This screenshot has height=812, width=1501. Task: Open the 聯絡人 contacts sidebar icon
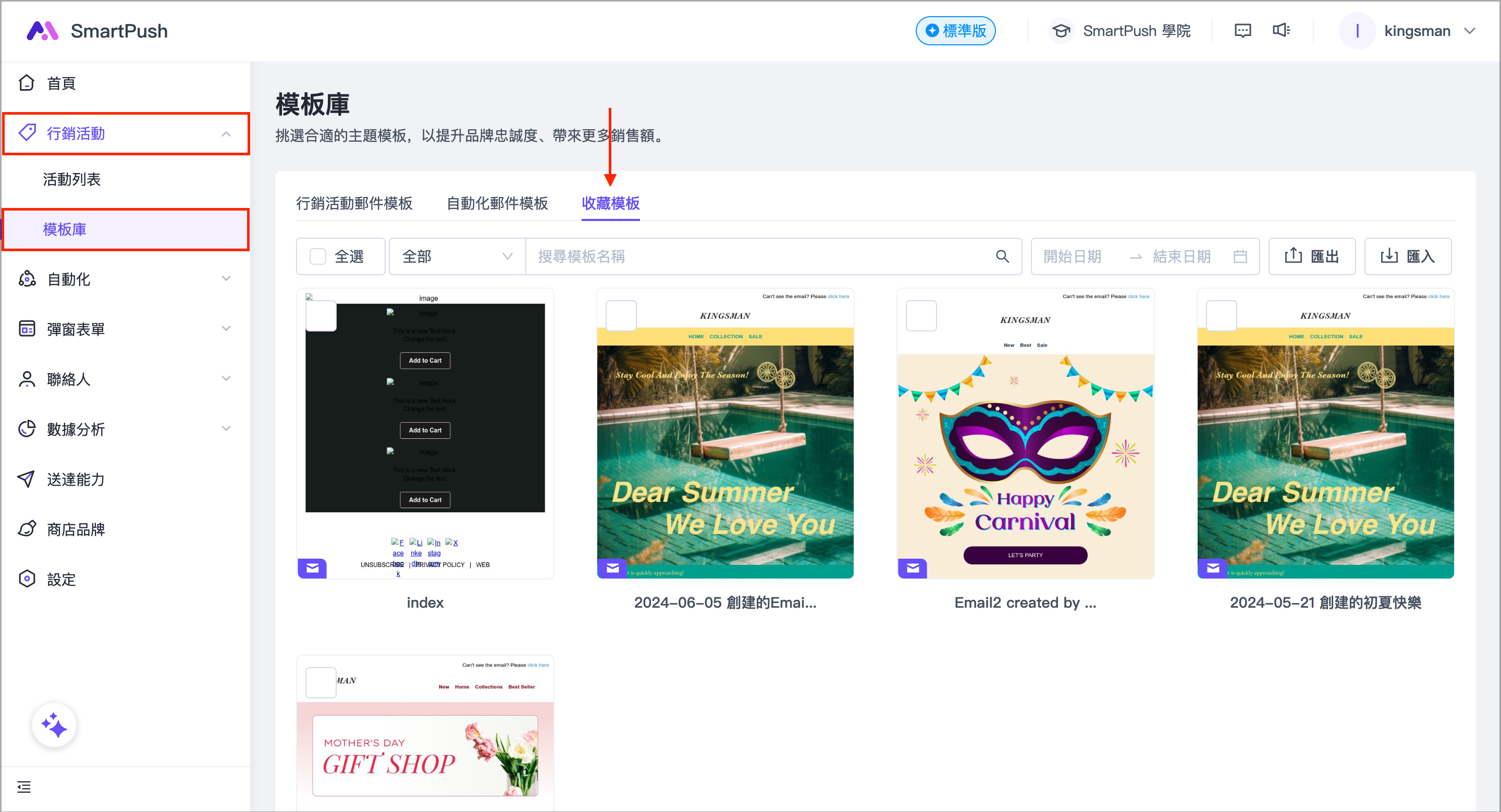point(26,378)
